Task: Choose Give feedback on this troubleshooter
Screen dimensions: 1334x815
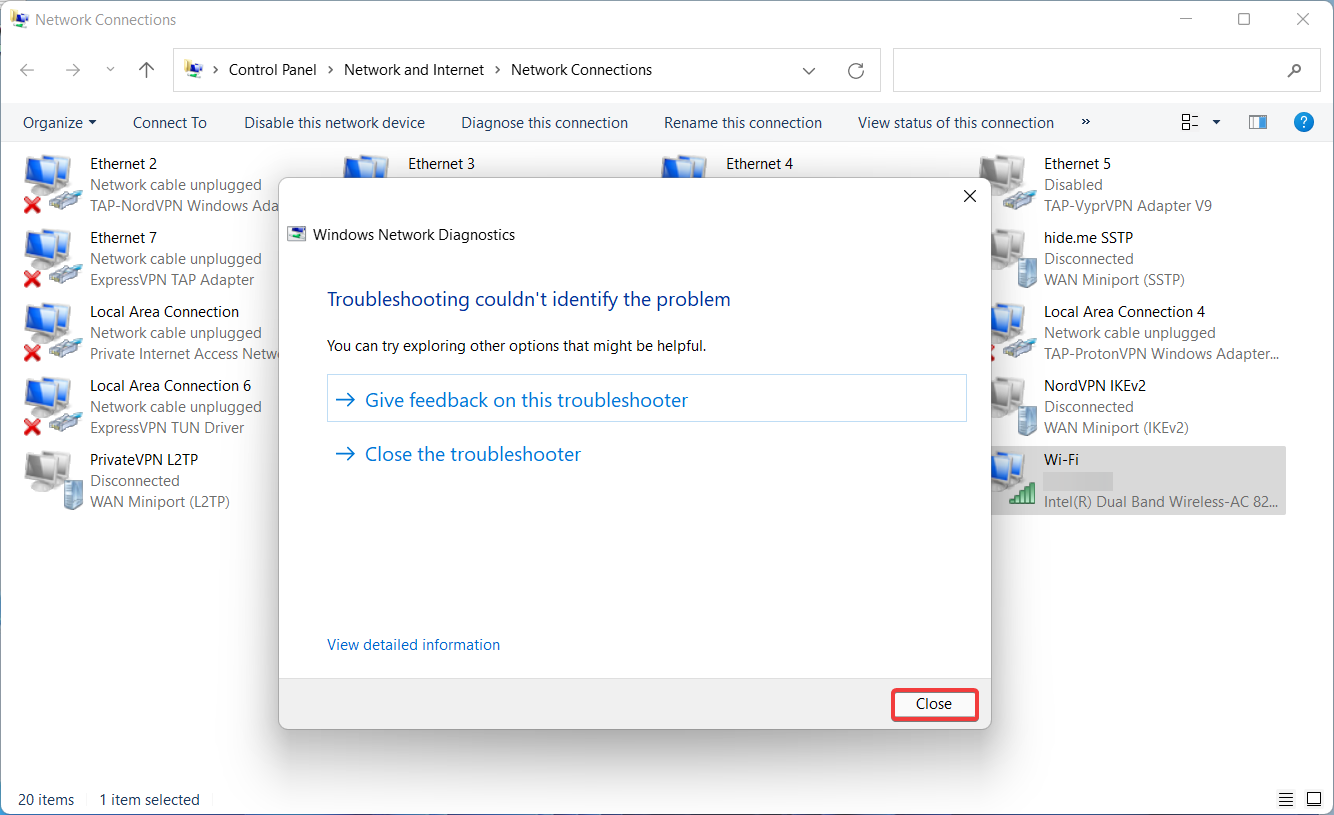Action: point(526,400)
